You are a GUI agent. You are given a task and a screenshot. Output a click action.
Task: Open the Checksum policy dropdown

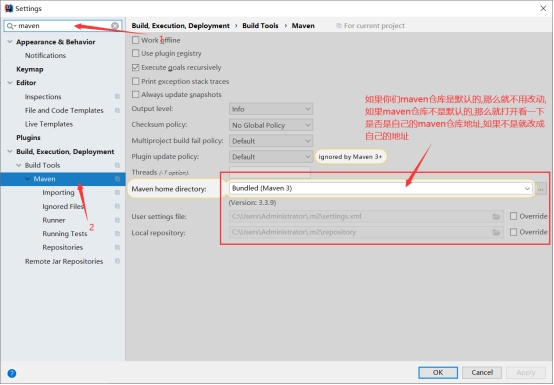[x=271, y=125]
